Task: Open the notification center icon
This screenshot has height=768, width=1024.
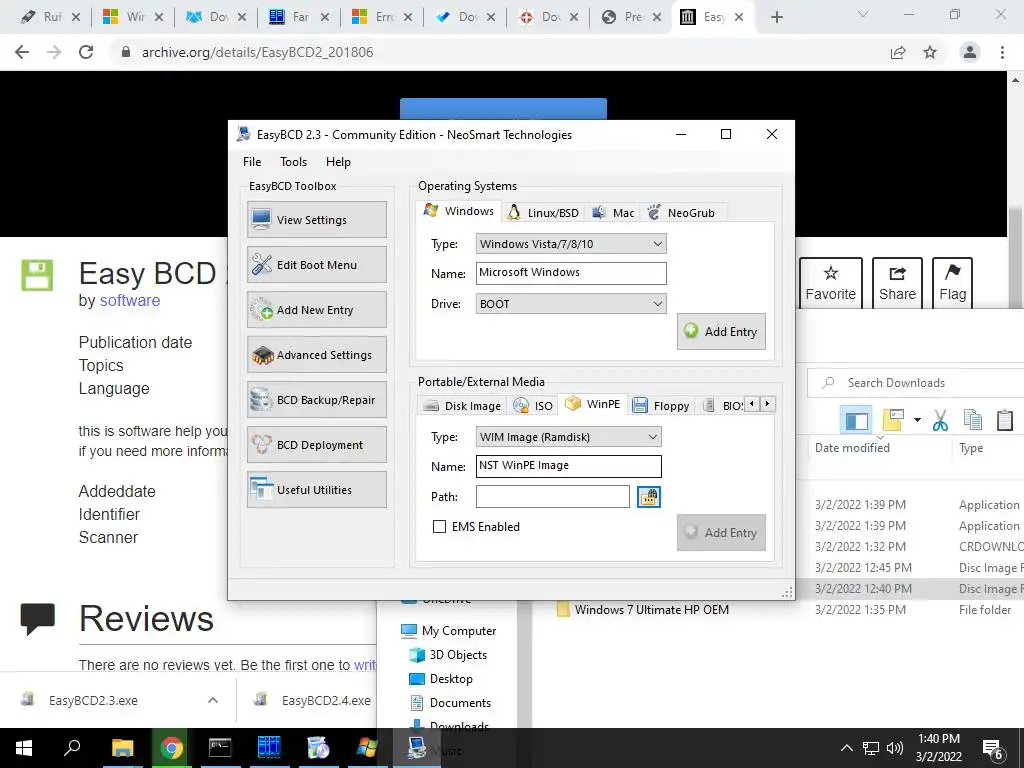Action: point(993,750)
